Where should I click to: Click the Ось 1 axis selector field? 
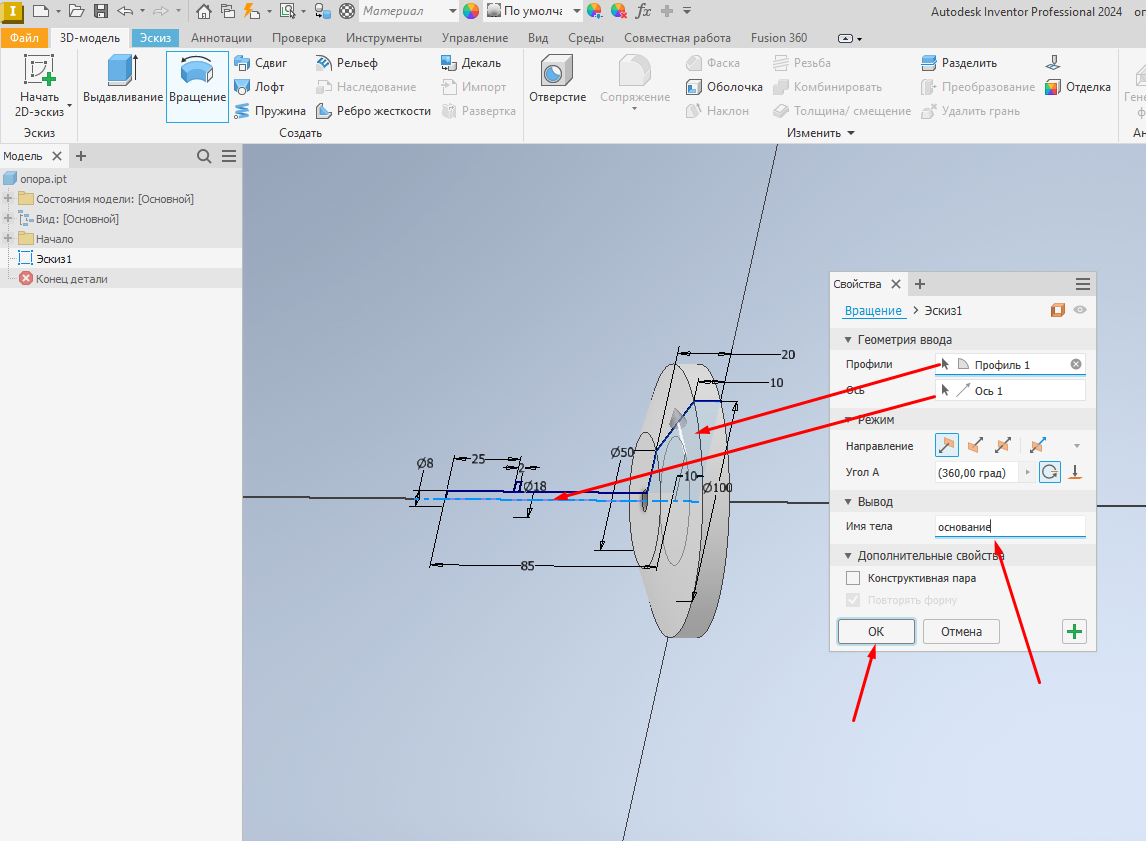tap(1010, 390)
